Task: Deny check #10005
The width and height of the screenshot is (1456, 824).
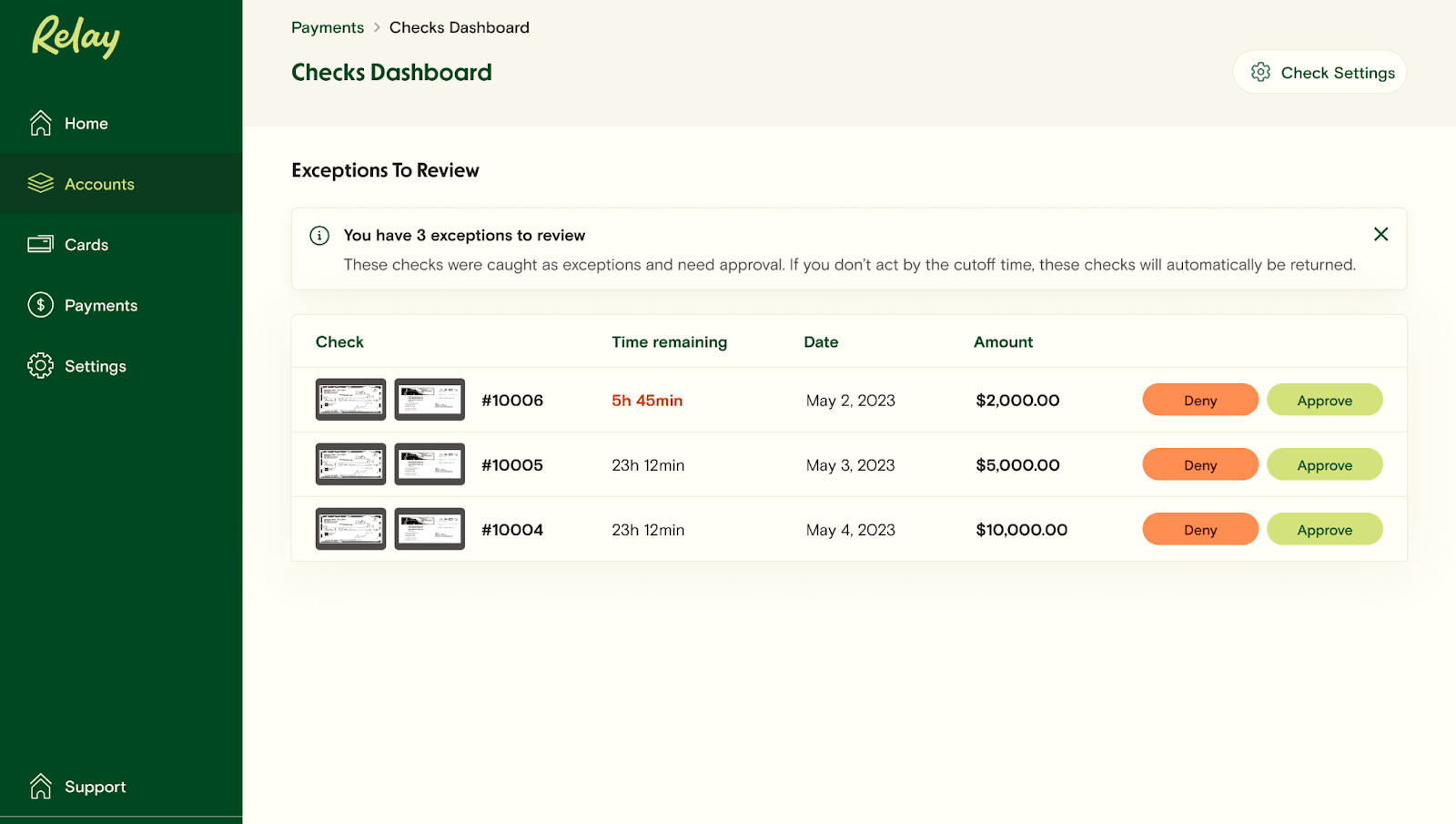Action: point(1199,464)
